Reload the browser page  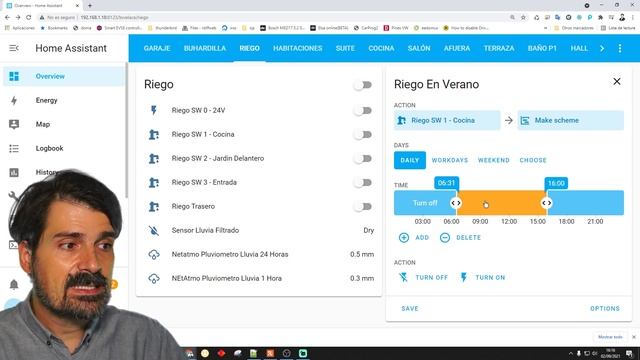(29, 18)
